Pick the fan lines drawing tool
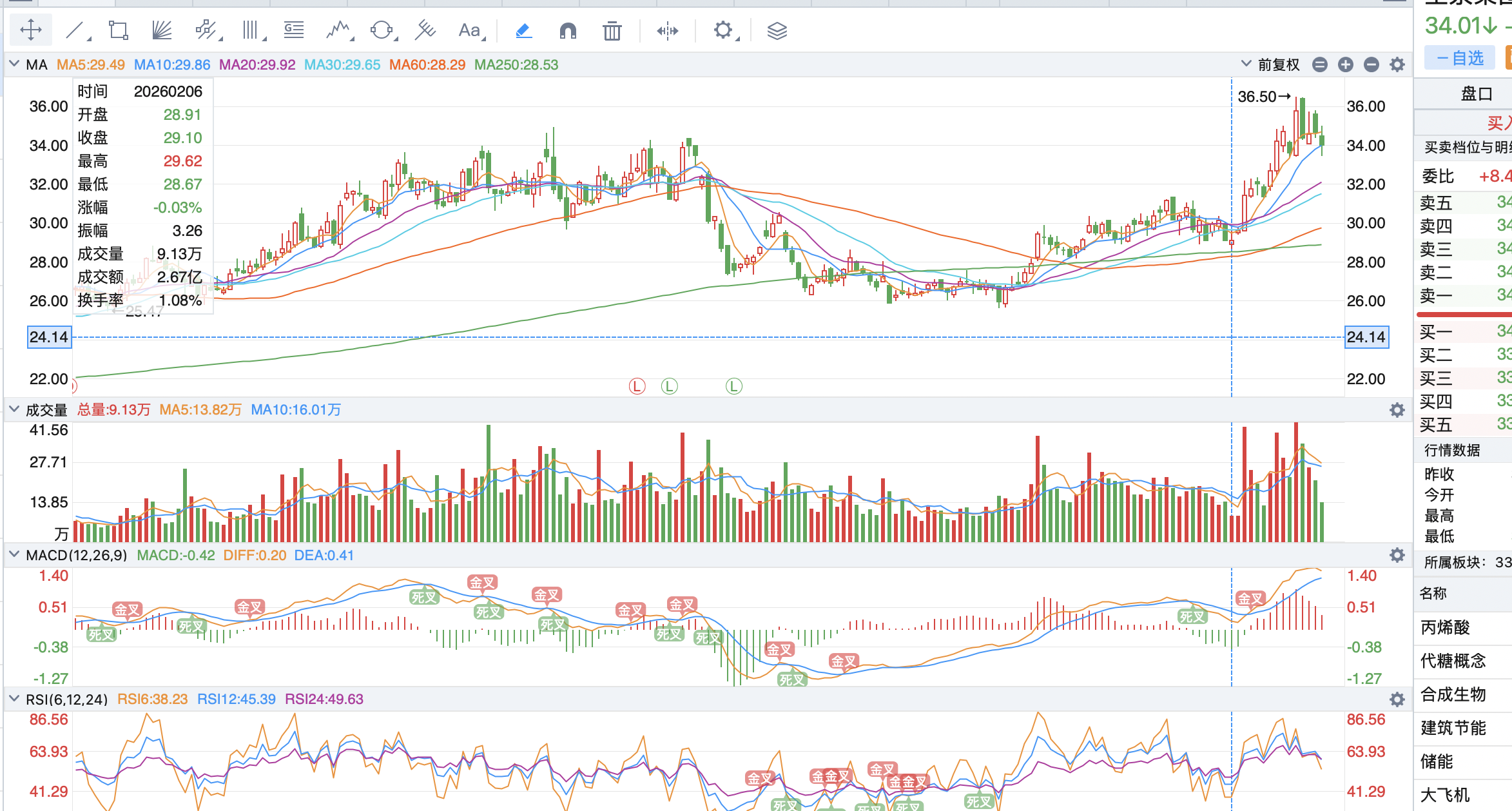Screen dimensions: 1512x811 [162, 30]
